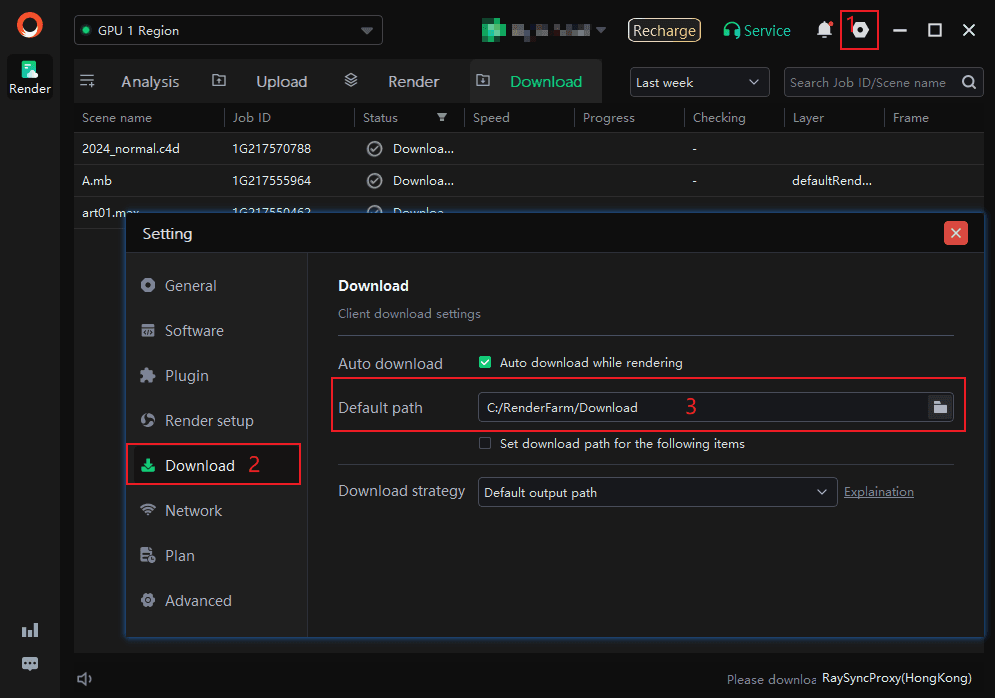Open the chat message icon in sidebar
The image size is (995, 698).
[x=30, y=663]
